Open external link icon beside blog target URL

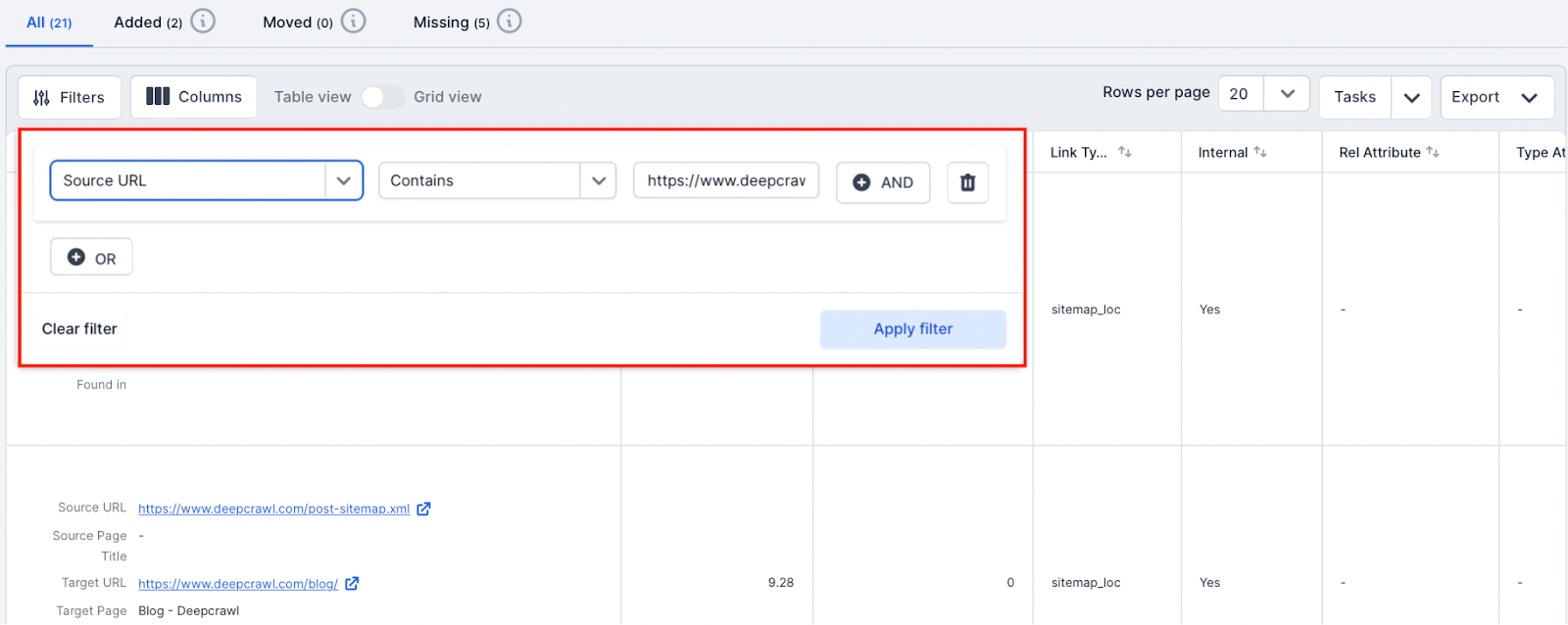tap(352, 584)
